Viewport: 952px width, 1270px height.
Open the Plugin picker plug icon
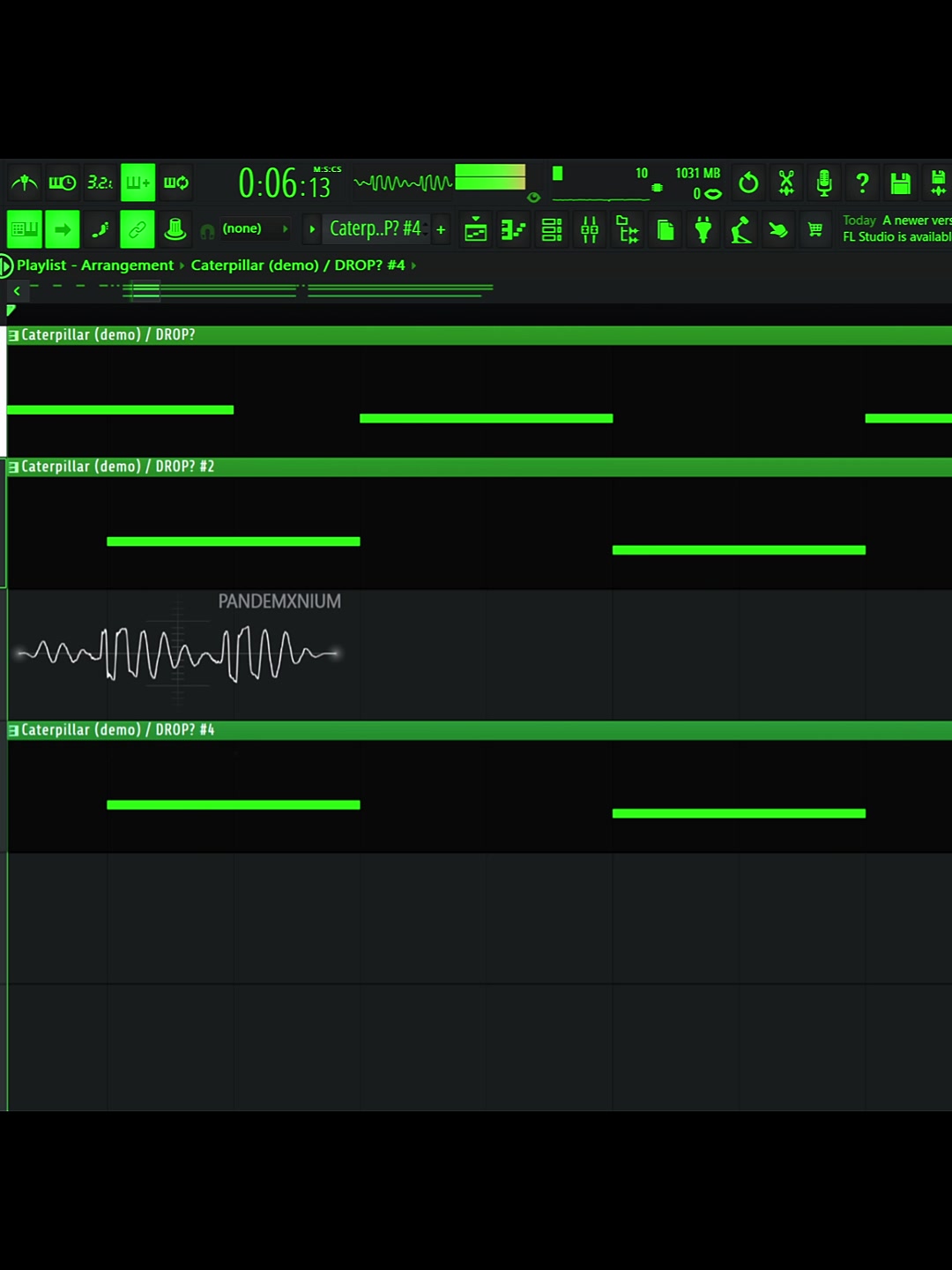(x=703, y=230)
